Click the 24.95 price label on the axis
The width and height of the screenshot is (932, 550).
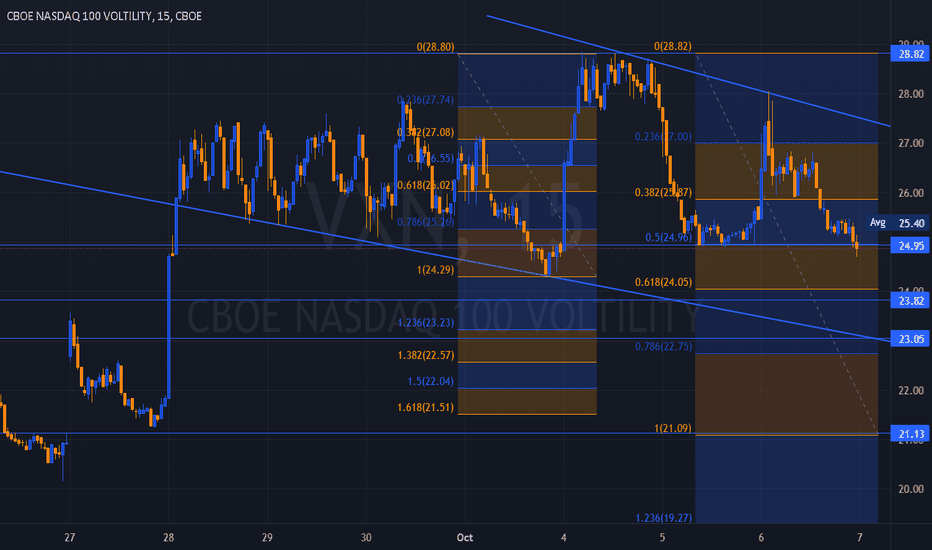pyautogui.click(x=911, y=246)
